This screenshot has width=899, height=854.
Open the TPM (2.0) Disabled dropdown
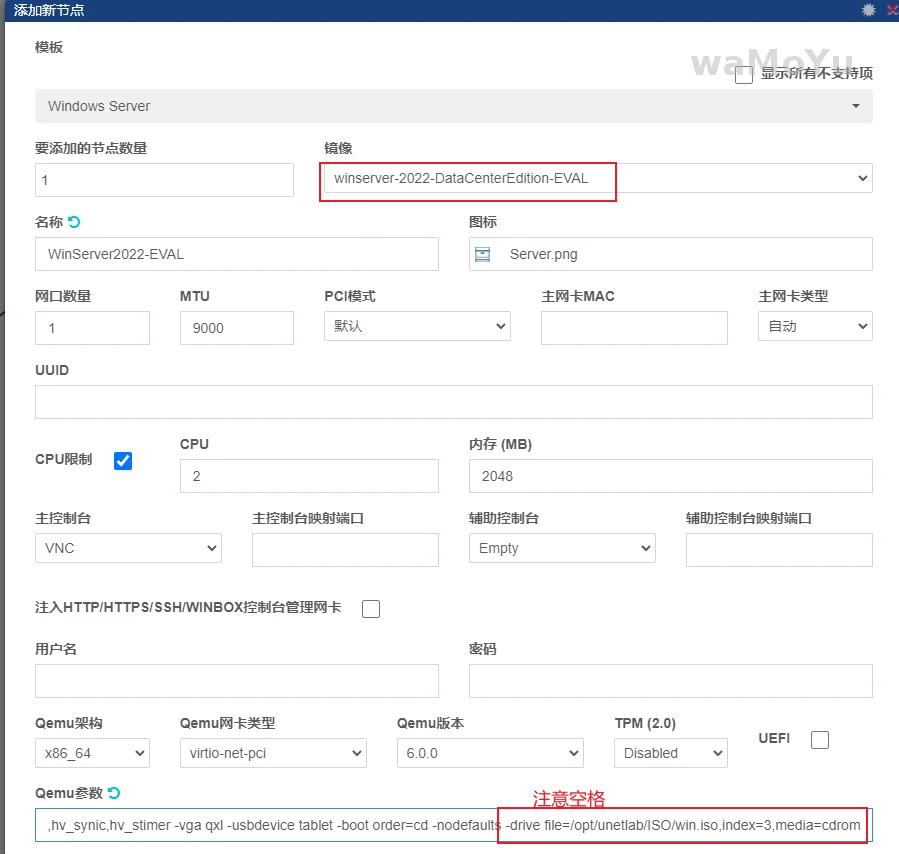tap(671, 753)
